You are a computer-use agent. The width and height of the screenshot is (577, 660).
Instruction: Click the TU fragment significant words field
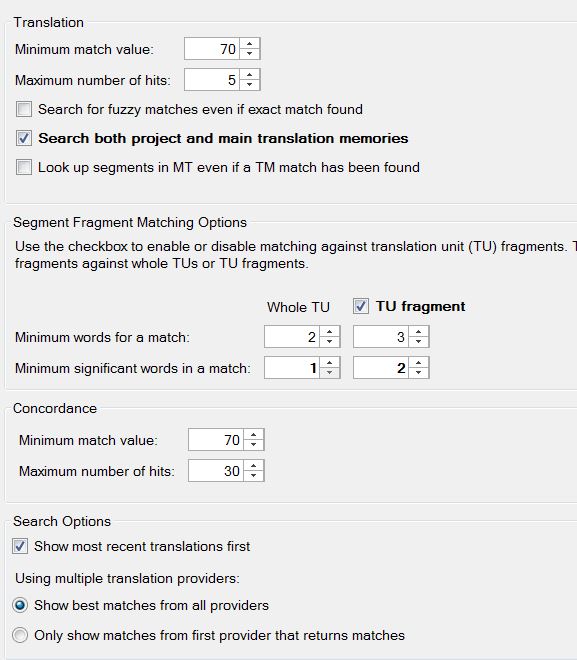pos(381,368)
